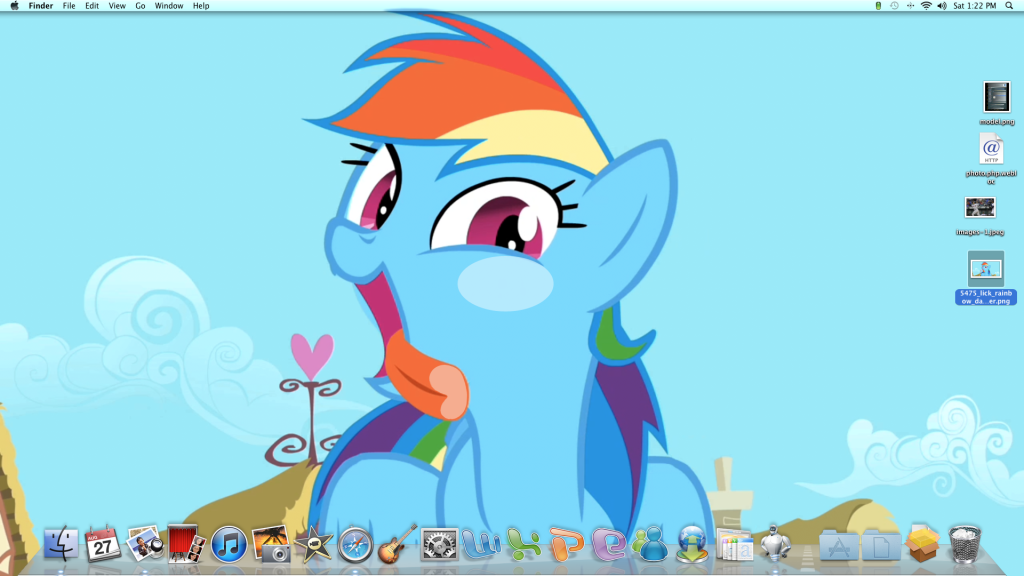Image resolution: width=1024 pixels, height=576 pixels.
Task: Select the 5475_lick_rainbow png desktop file
Action: tap(986, 278)
